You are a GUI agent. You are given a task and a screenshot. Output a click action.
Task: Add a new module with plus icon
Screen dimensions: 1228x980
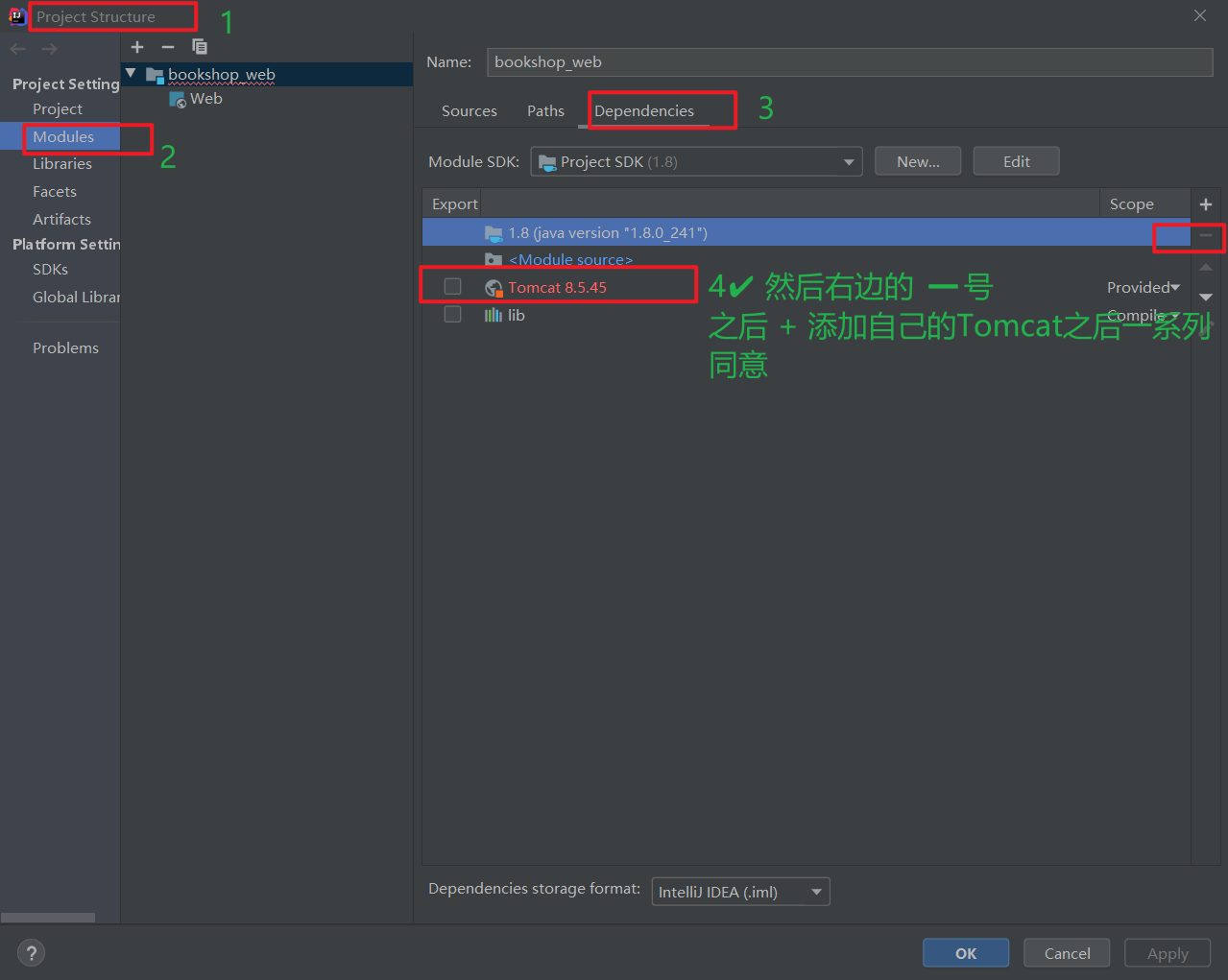coord(137,47)
